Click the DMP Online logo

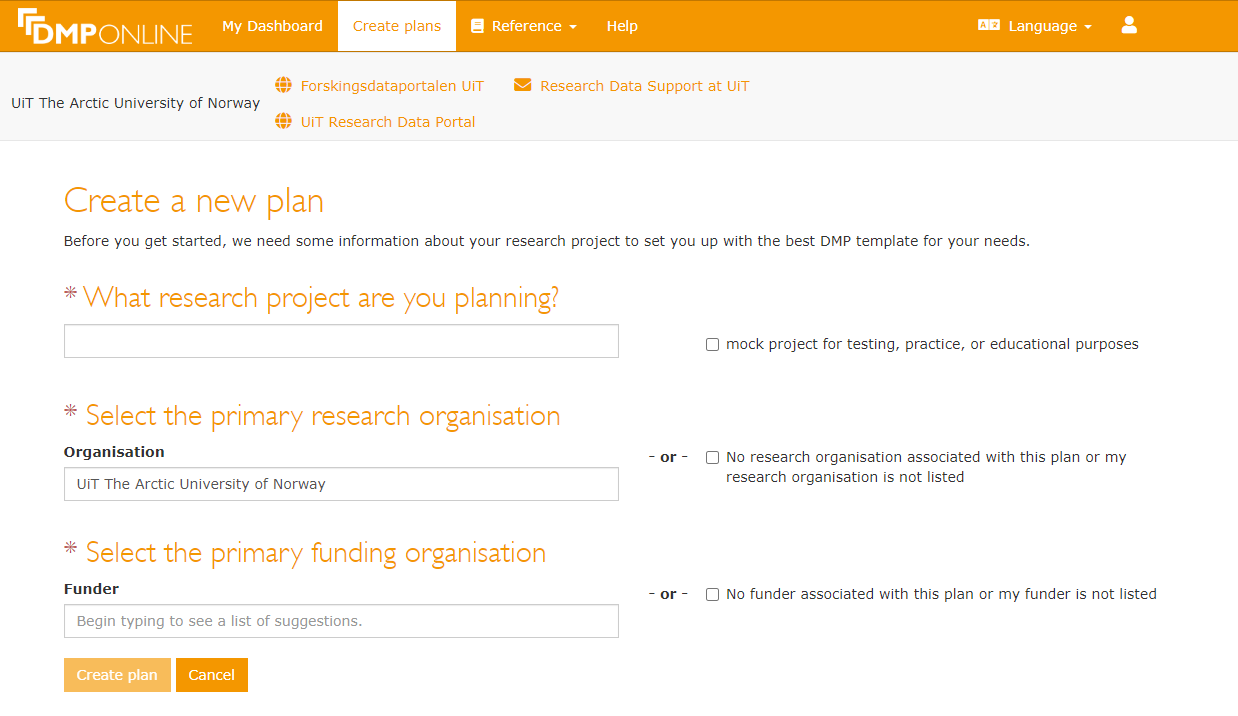104,27
